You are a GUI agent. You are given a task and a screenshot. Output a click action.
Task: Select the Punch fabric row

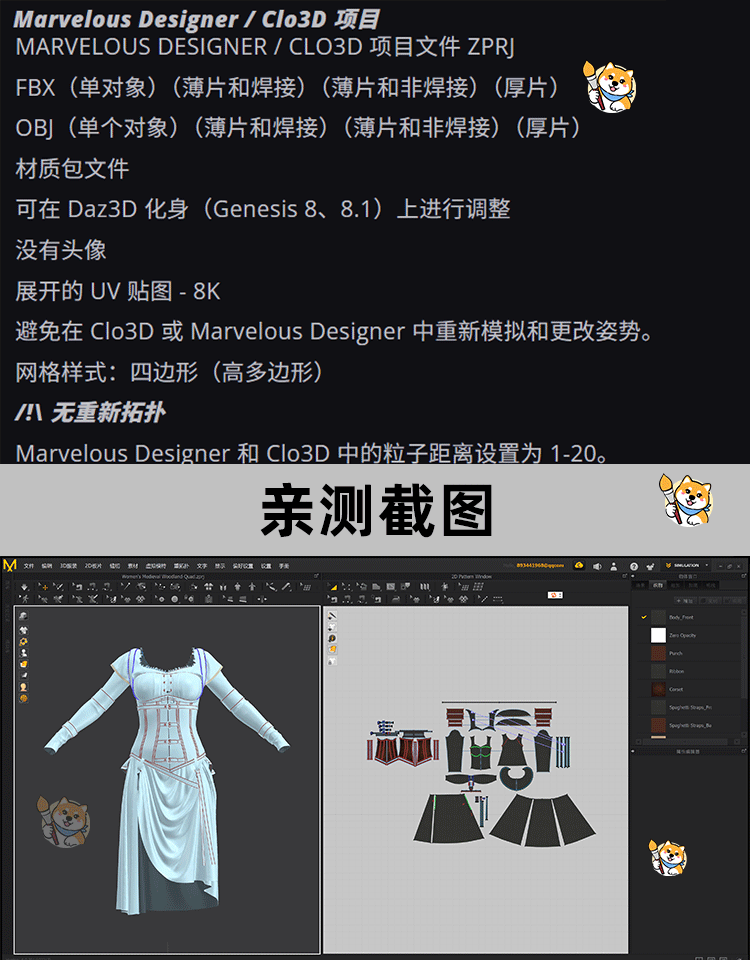(690, 653)
